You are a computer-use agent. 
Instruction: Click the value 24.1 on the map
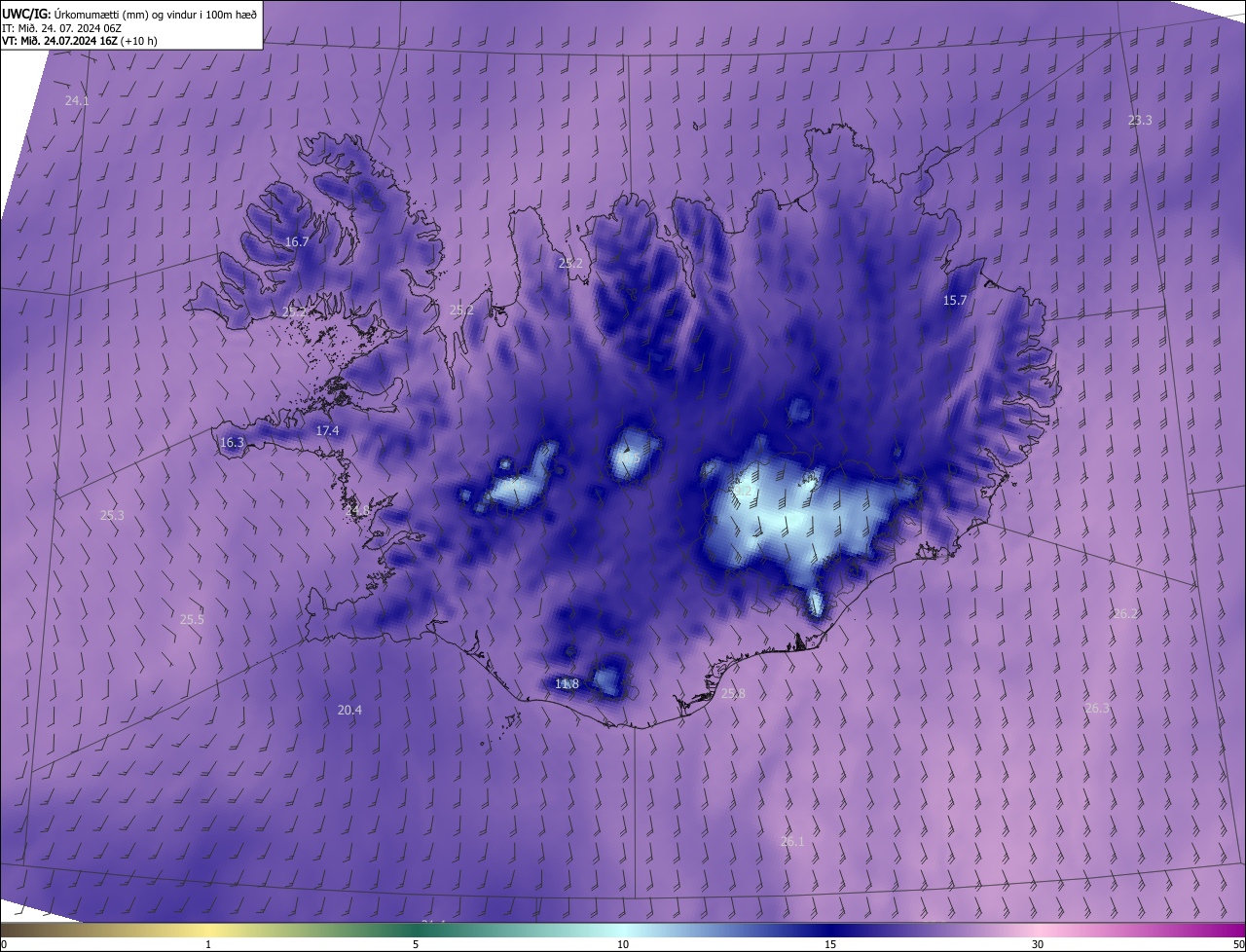[77, 101]
